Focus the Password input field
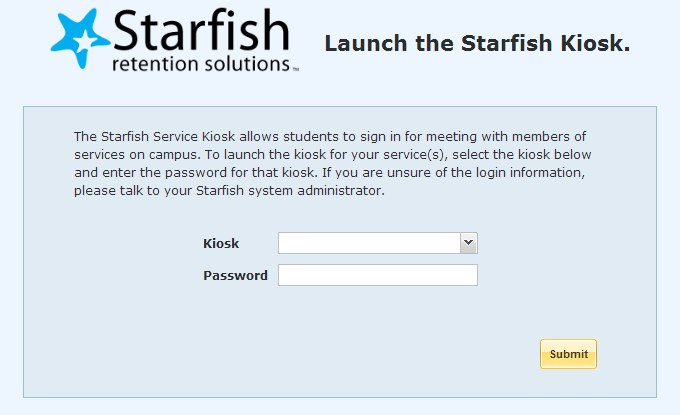Screen dimensions: 680x415 (x=378, y=275)
